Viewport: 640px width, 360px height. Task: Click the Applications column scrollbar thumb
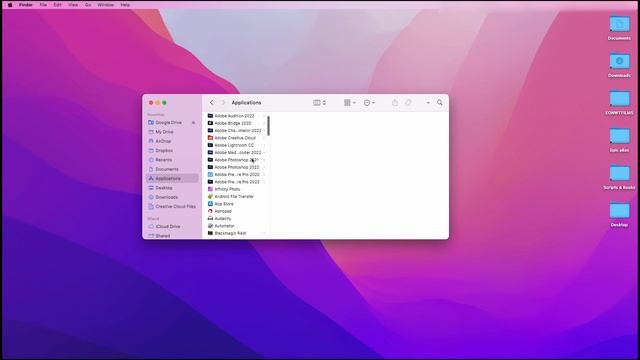[269, 126]
